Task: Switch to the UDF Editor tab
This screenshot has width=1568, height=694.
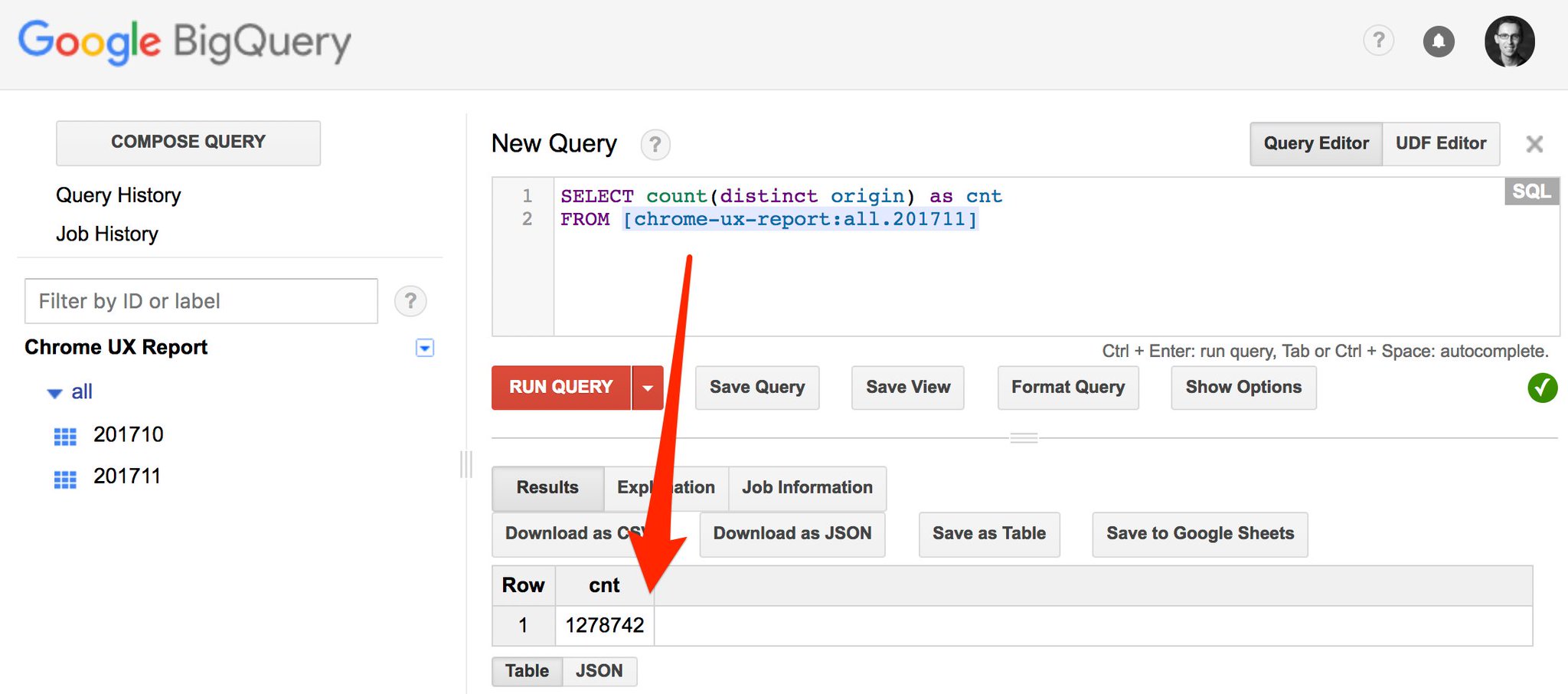Action: [1441, 144]
